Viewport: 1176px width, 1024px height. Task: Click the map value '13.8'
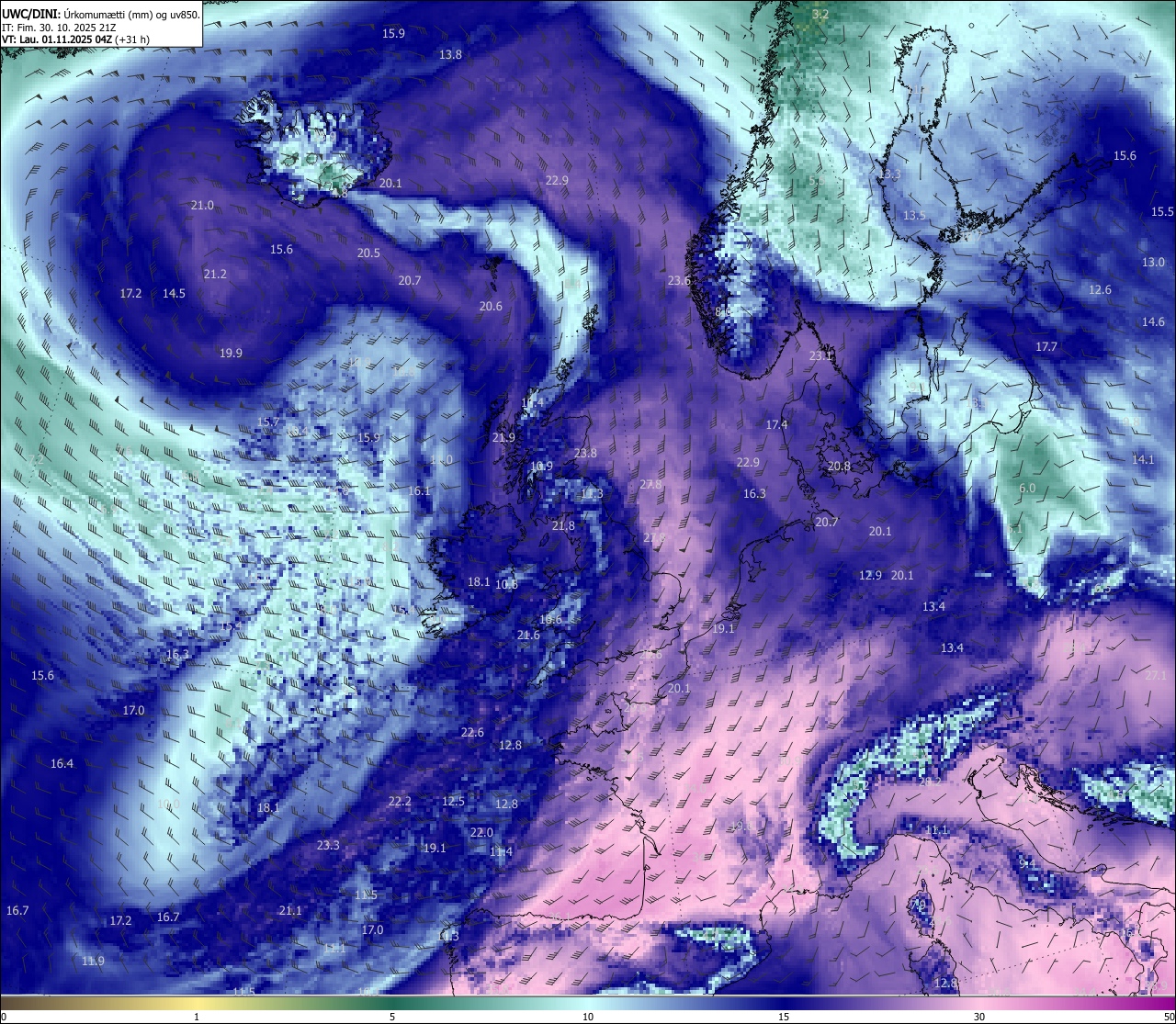pyautogui.click(x=450, y=55)
